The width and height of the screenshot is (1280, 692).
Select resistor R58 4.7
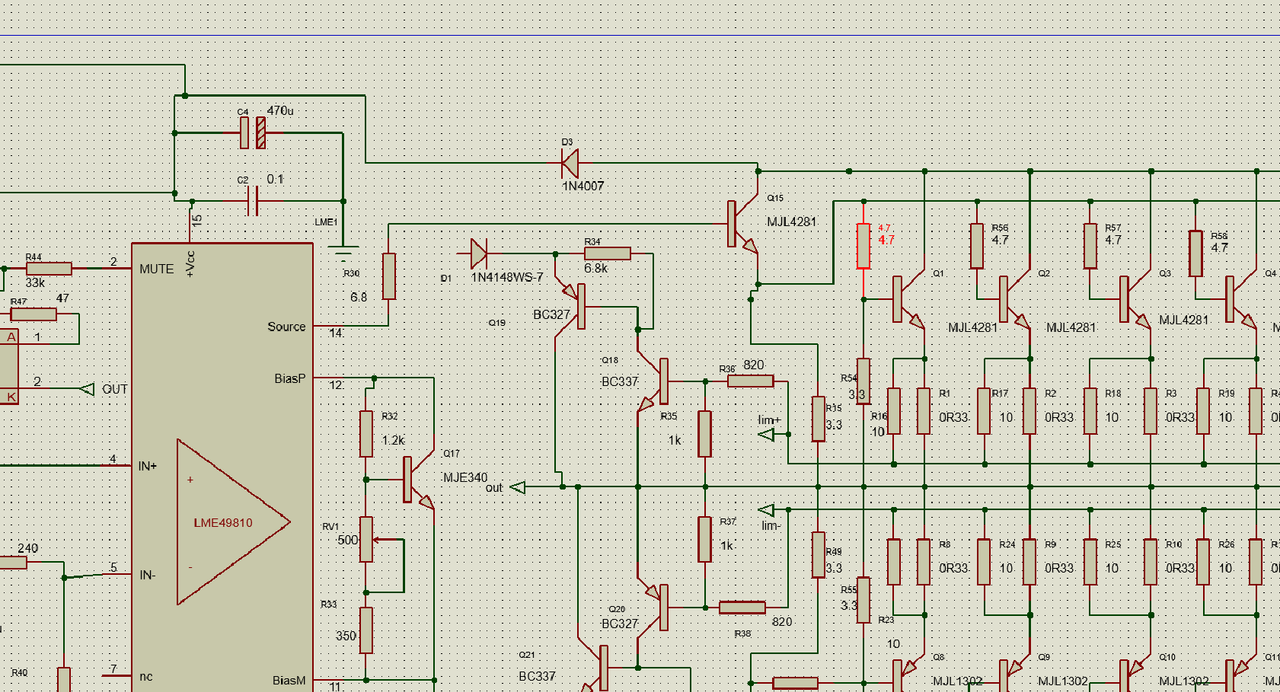(1195, 253)
